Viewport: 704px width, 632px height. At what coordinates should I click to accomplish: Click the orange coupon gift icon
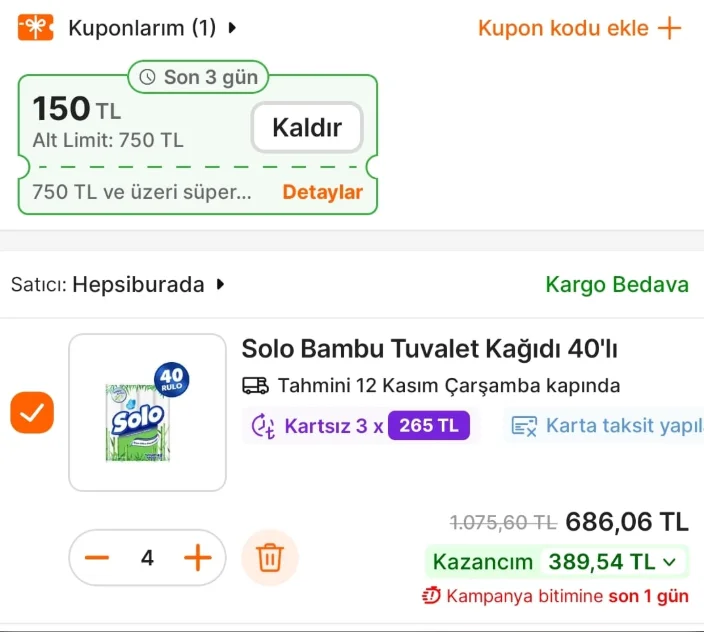36,28
